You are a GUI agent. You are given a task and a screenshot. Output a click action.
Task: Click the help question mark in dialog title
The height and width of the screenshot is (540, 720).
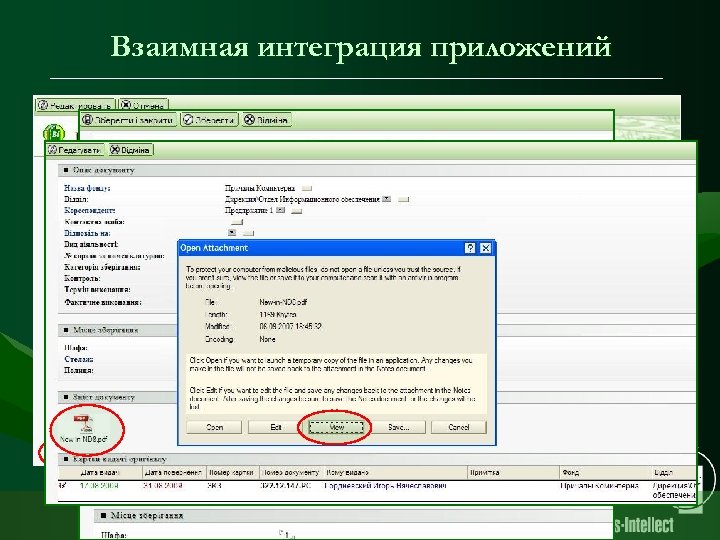(470, 248)
